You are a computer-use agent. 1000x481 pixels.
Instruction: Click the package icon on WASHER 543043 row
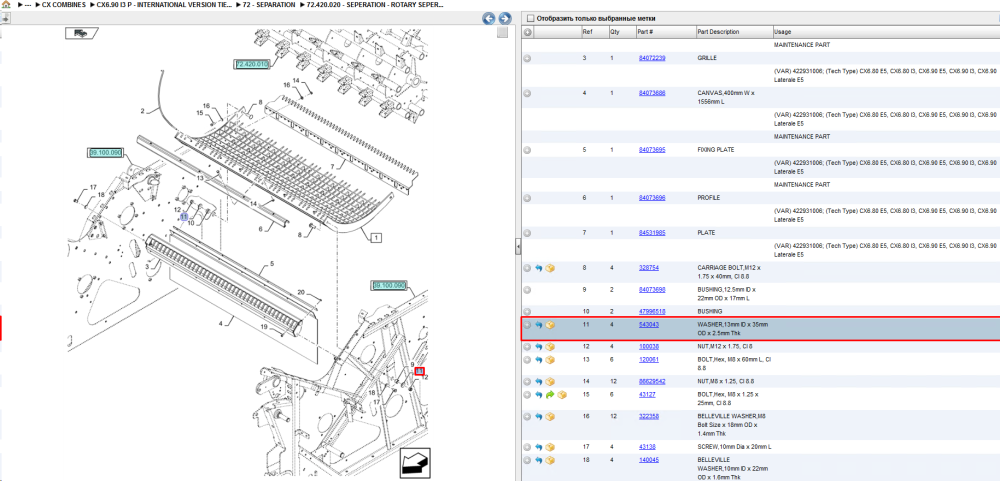(550, 325)
